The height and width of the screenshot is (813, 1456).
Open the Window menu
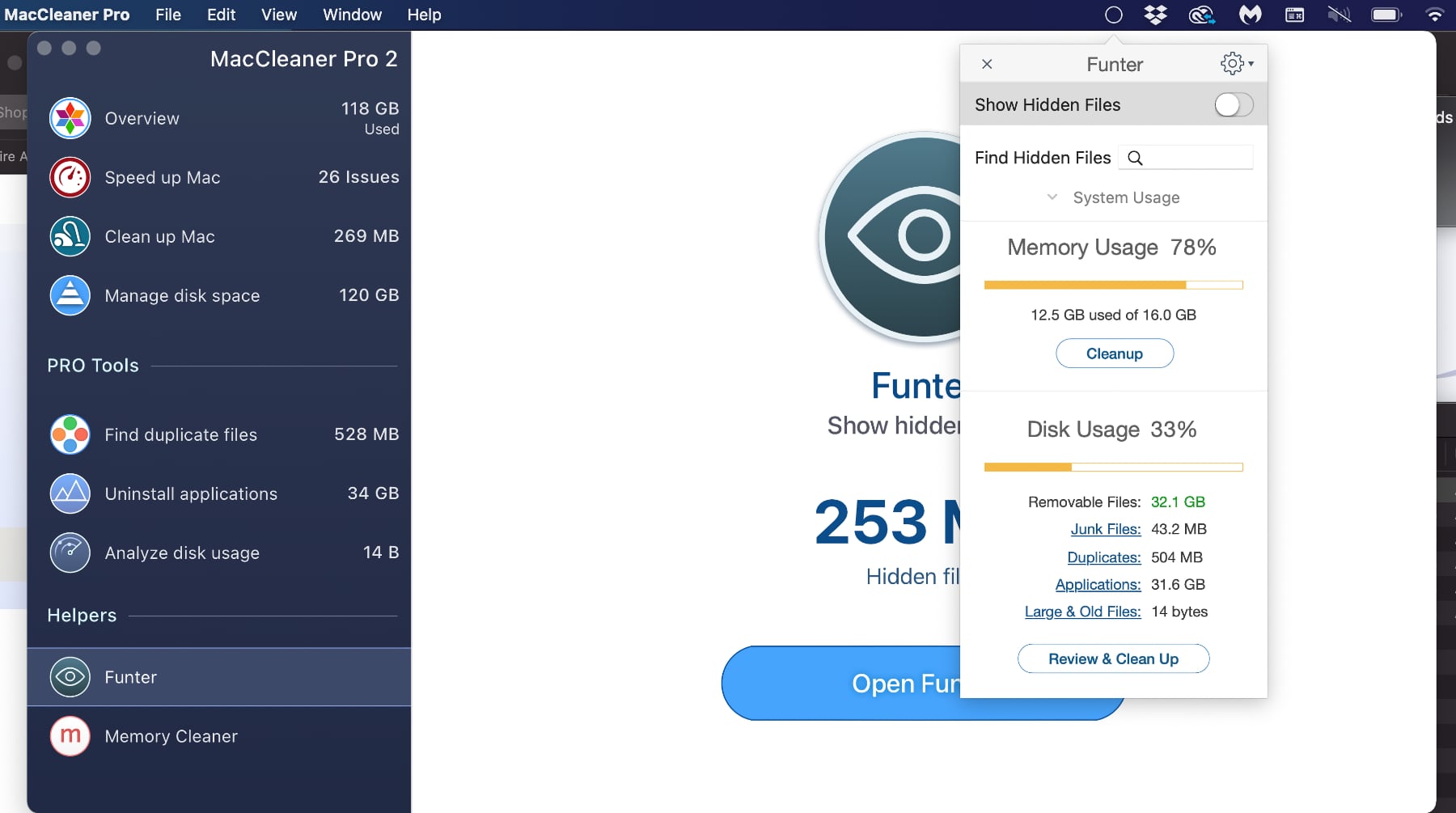(x=351, y=15)
